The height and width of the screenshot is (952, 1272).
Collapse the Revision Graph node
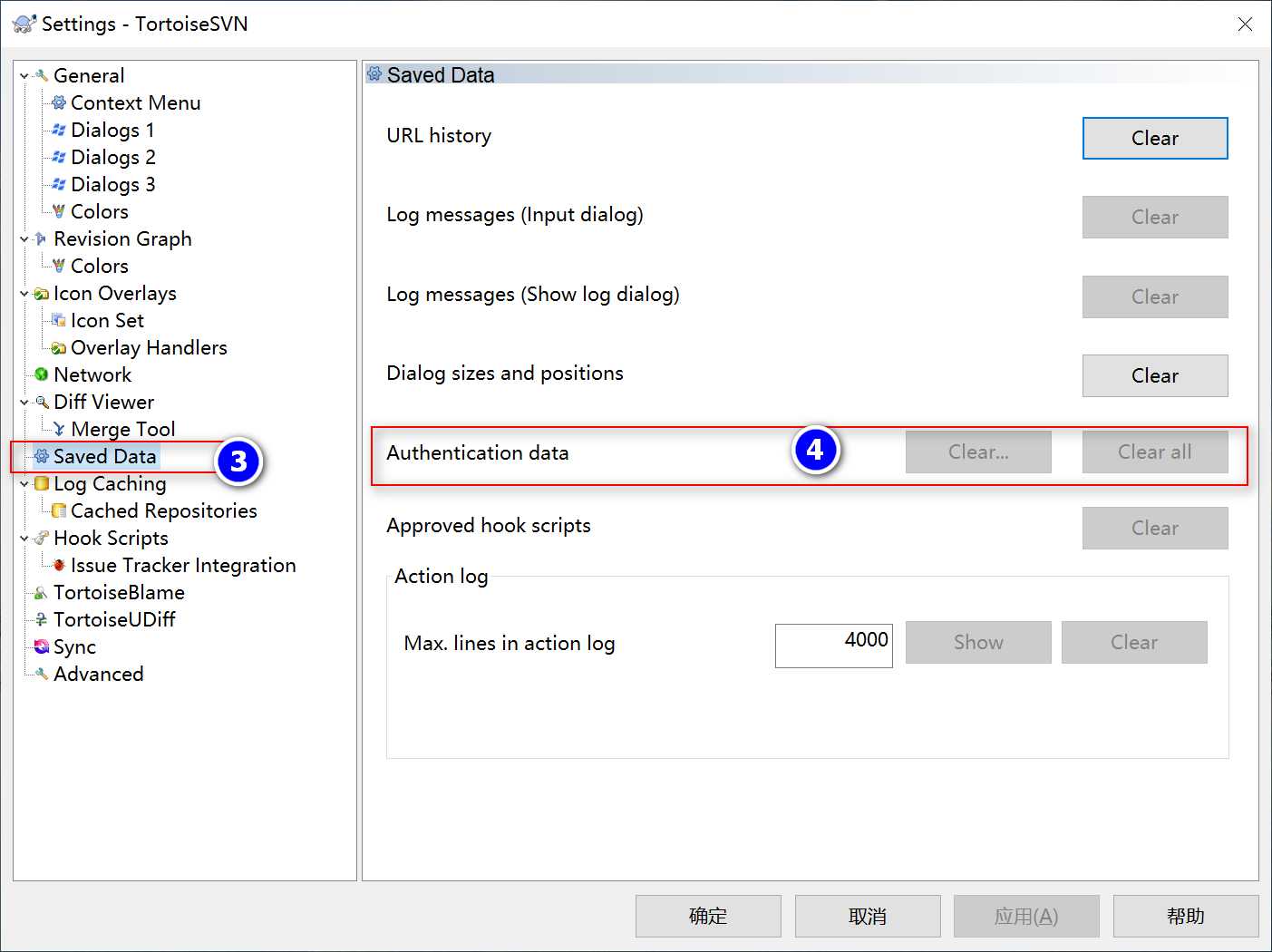click(x=24, y=239)
